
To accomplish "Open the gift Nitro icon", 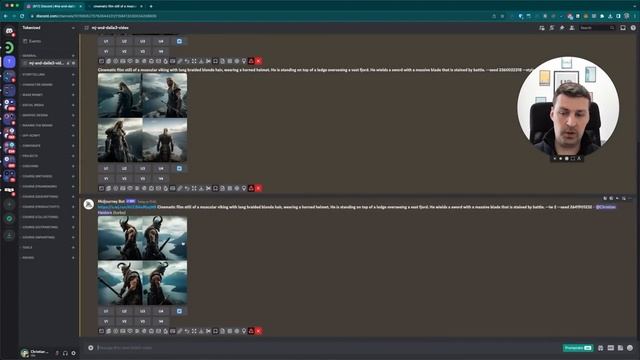I will 600,348.
